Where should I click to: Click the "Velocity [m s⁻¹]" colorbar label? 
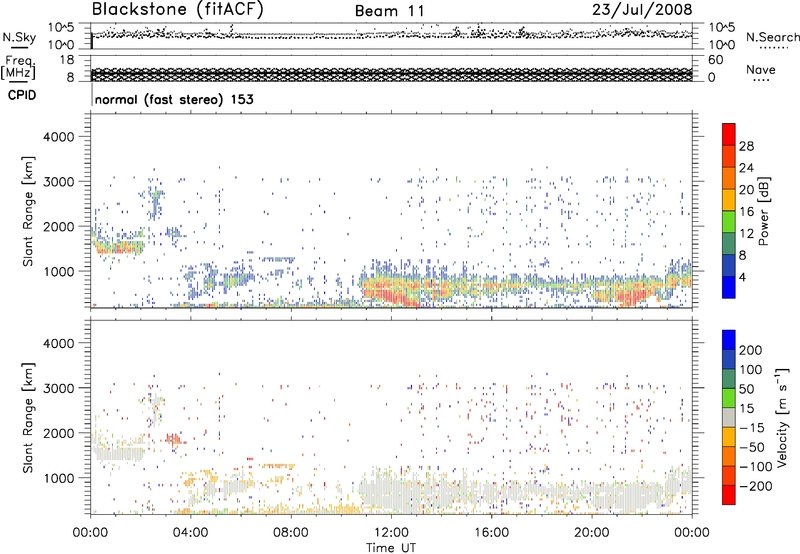[x=781, y=417]
